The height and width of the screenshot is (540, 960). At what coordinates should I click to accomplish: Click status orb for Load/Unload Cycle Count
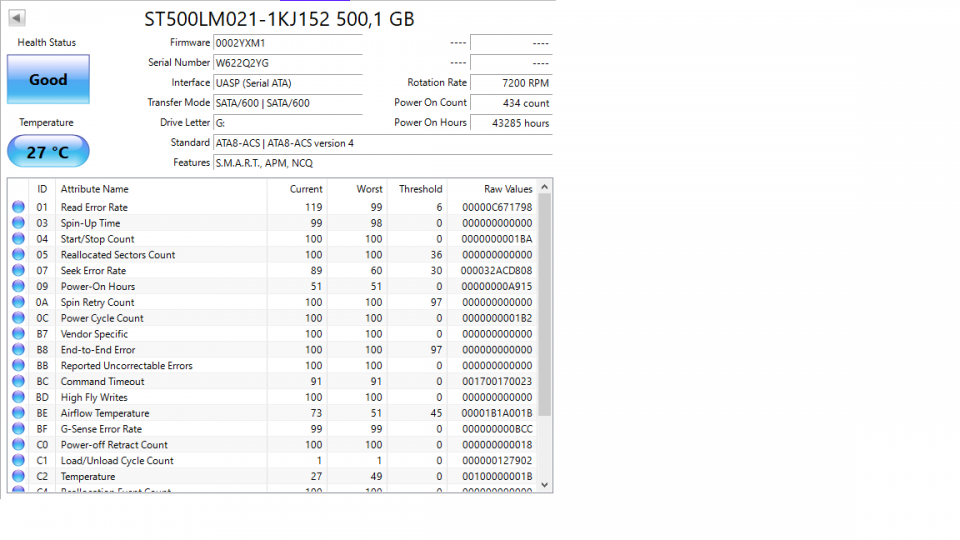click(x=18, y=461)
